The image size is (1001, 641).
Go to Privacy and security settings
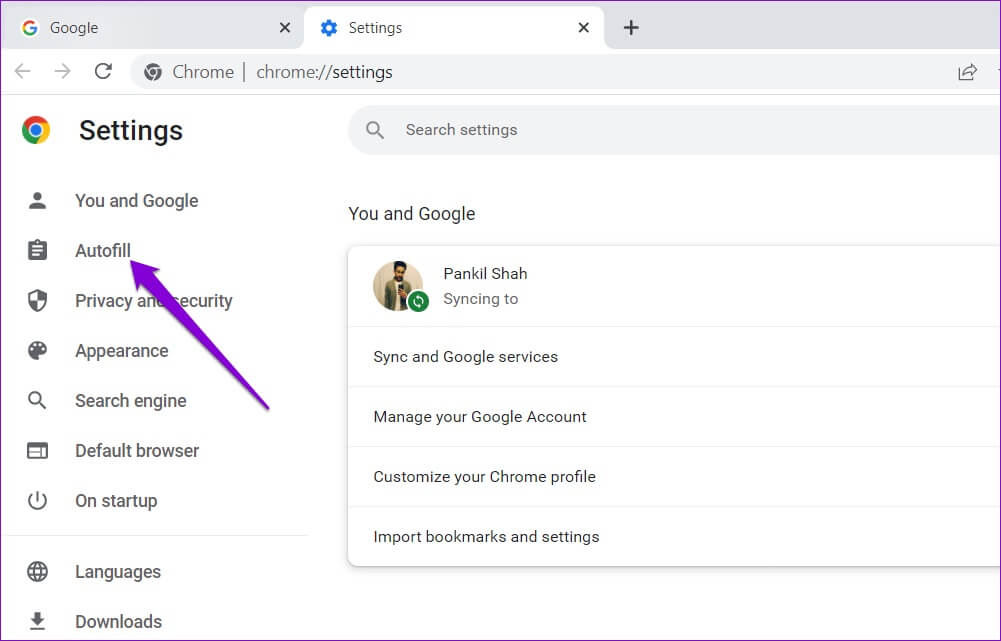153,300
